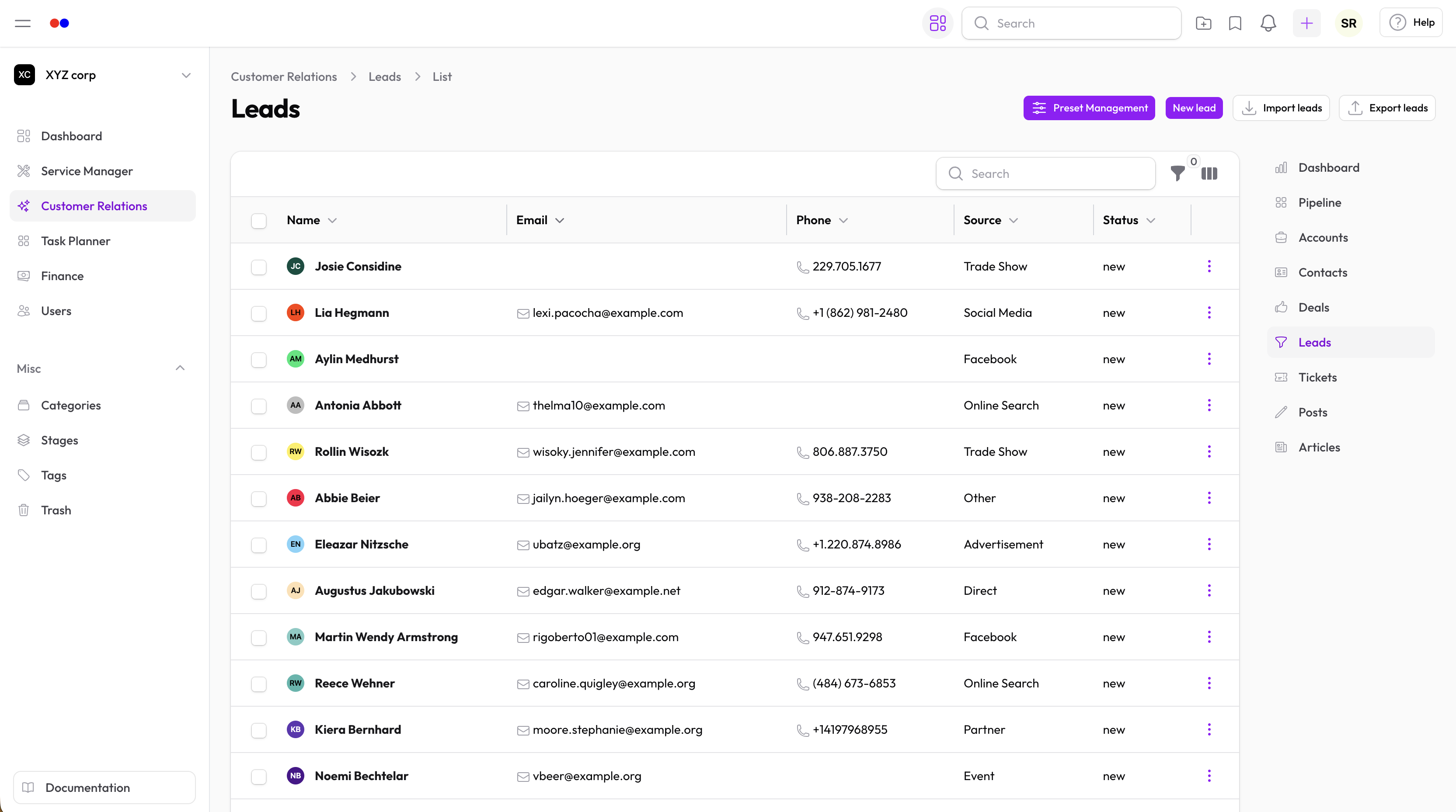Screen dimensions: 1456x812
Task: Select the checkbox for Augustus Jakubowski
Action: click(x=259, y=591)
